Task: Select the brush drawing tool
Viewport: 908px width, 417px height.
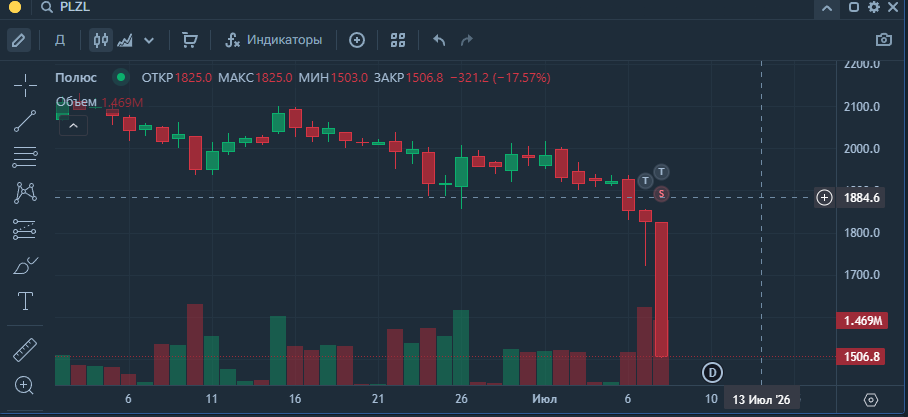Action: pos(25,265)
